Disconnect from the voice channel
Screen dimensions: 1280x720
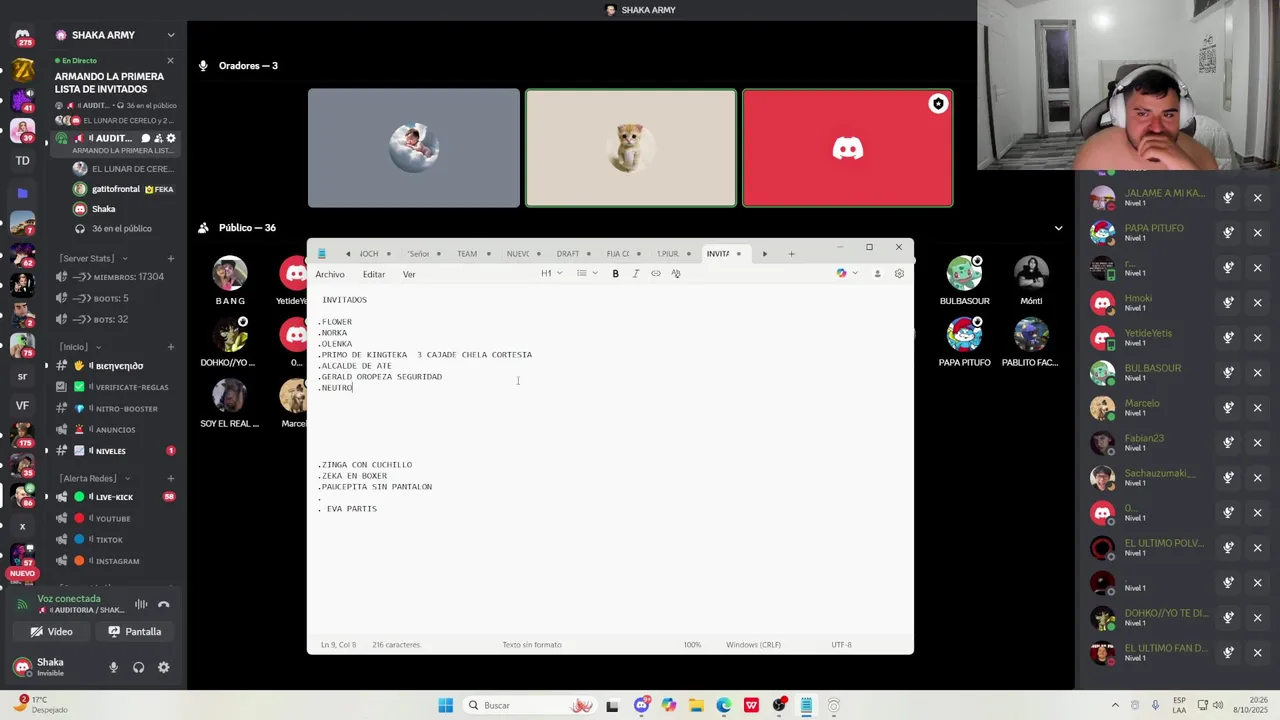pos(164,604)
